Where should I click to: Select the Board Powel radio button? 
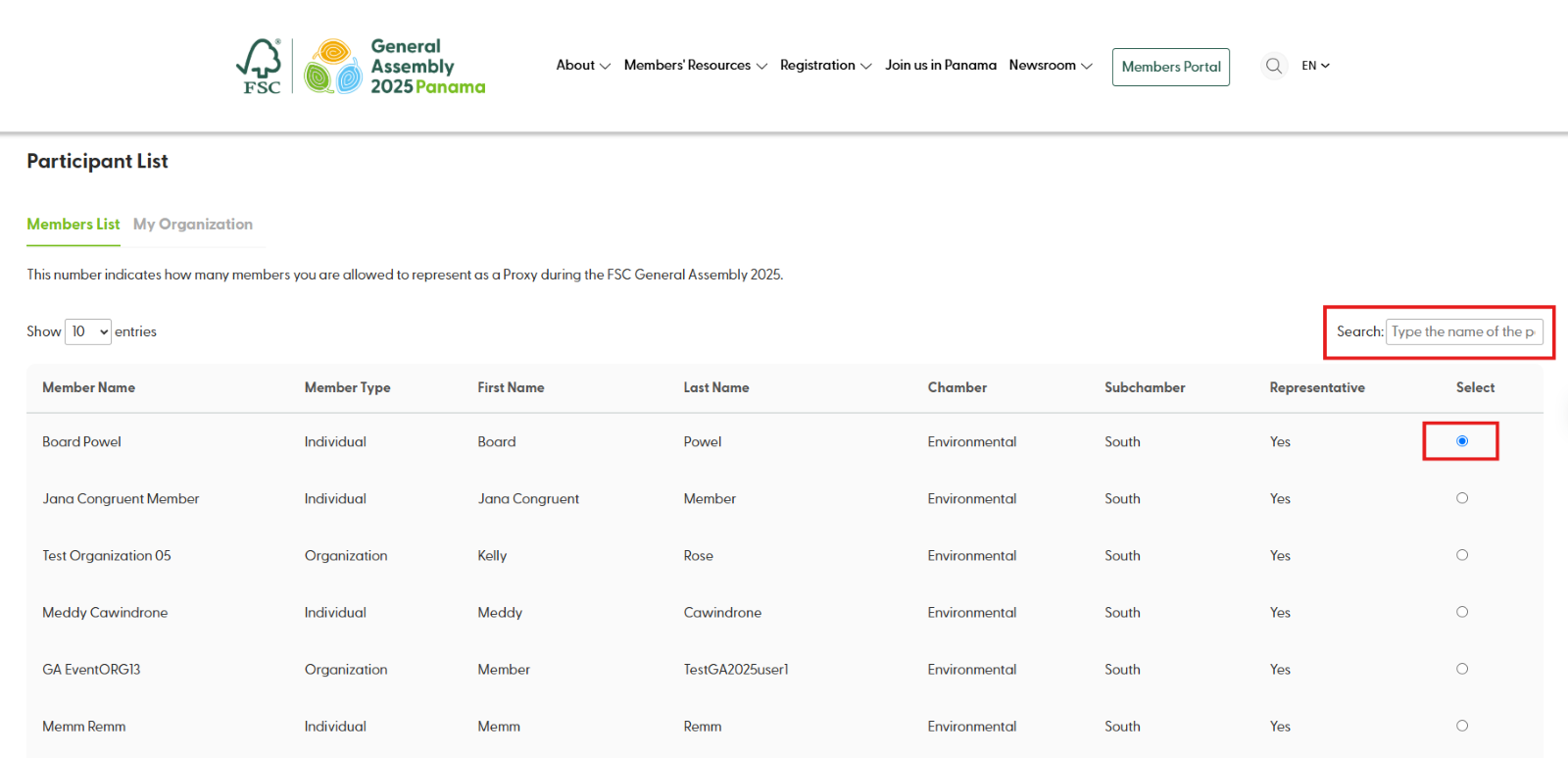click(1461, 441)
